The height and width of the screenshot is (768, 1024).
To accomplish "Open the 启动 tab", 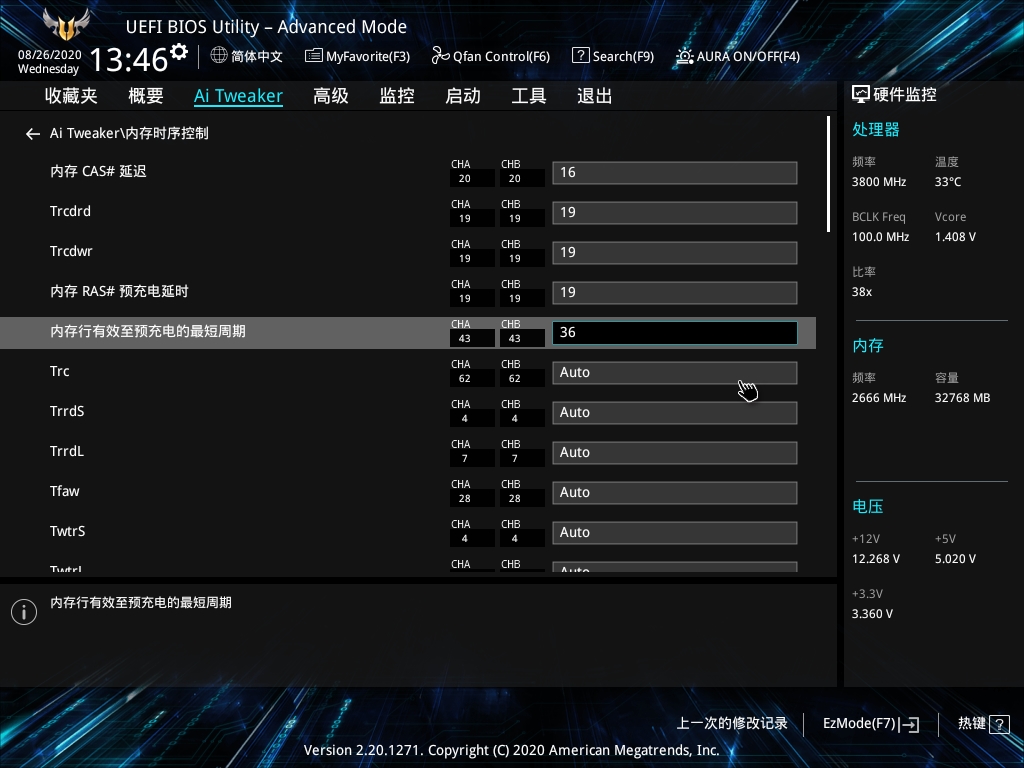I will (x=463, y=96).
